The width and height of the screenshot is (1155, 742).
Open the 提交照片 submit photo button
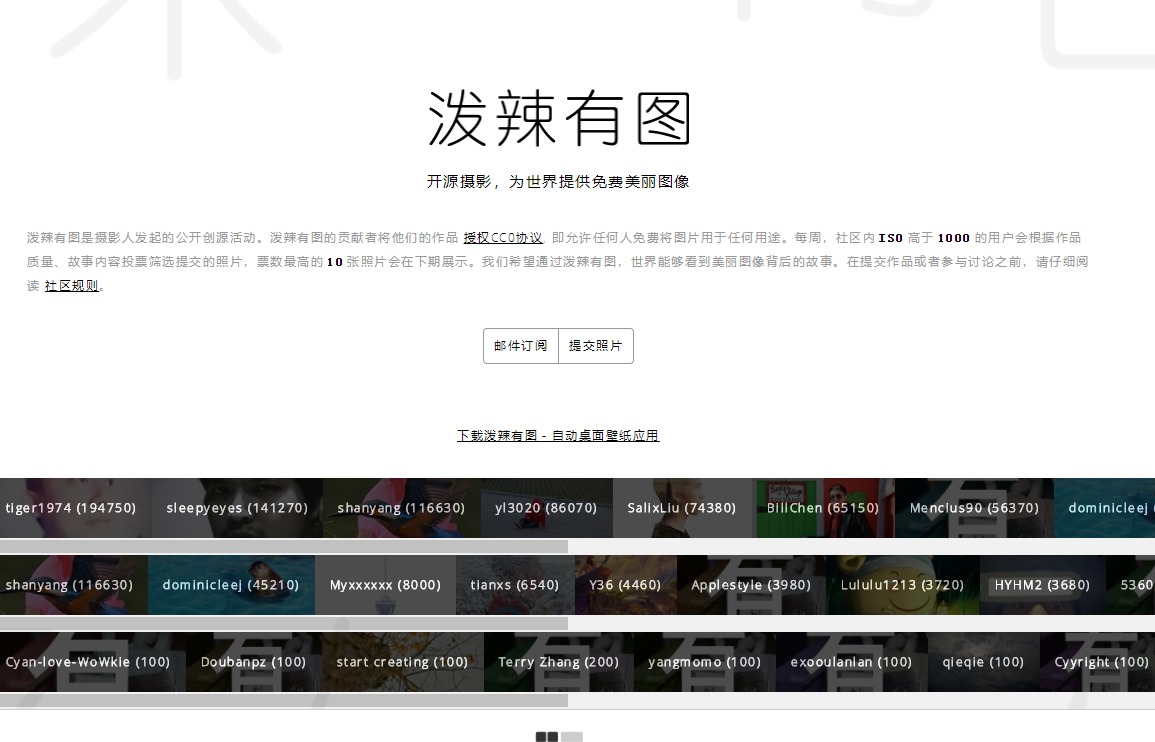point(596,346)
